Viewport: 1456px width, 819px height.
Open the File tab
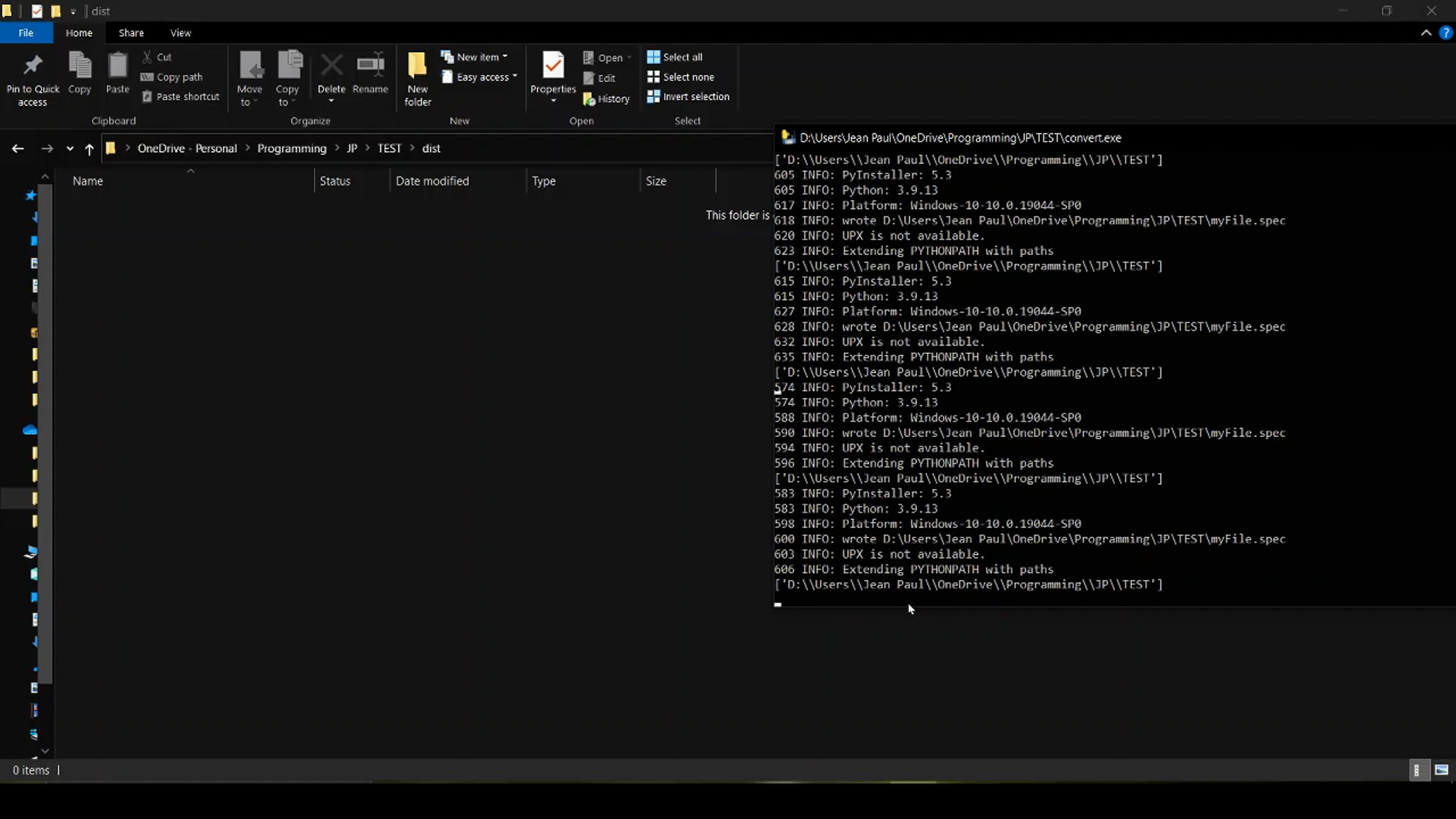pos(26,33)
